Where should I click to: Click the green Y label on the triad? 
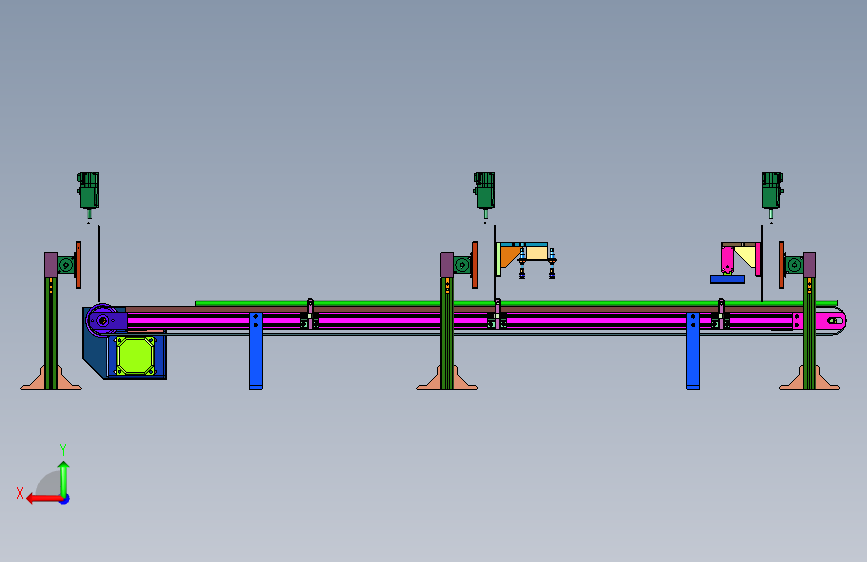[63, 449]
